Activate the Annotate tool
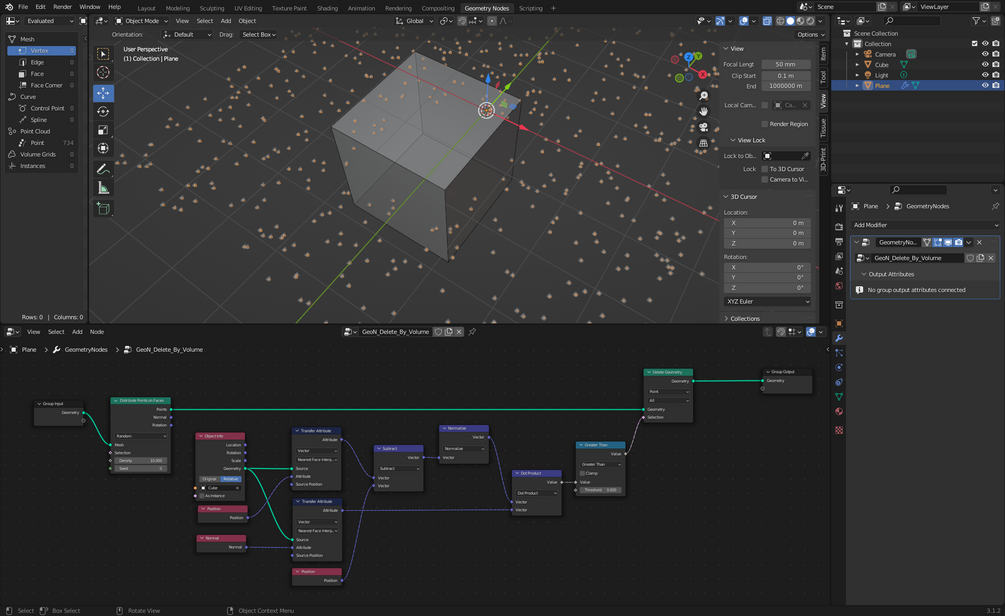This screenshot has height=616, width=1005. pos(103,169)
